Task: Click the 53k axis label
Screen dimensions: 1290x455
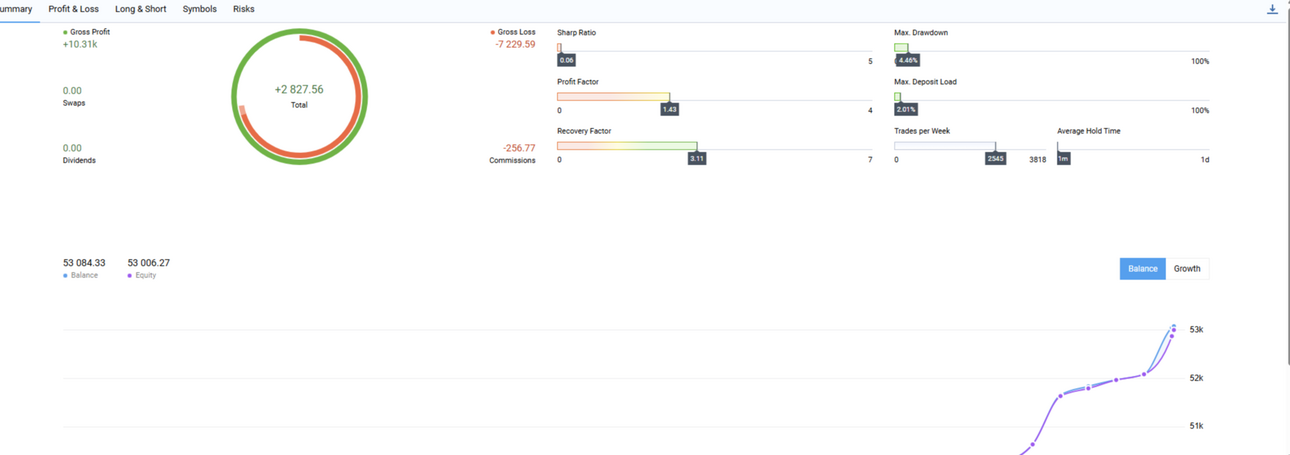Action: (1196, 329)
